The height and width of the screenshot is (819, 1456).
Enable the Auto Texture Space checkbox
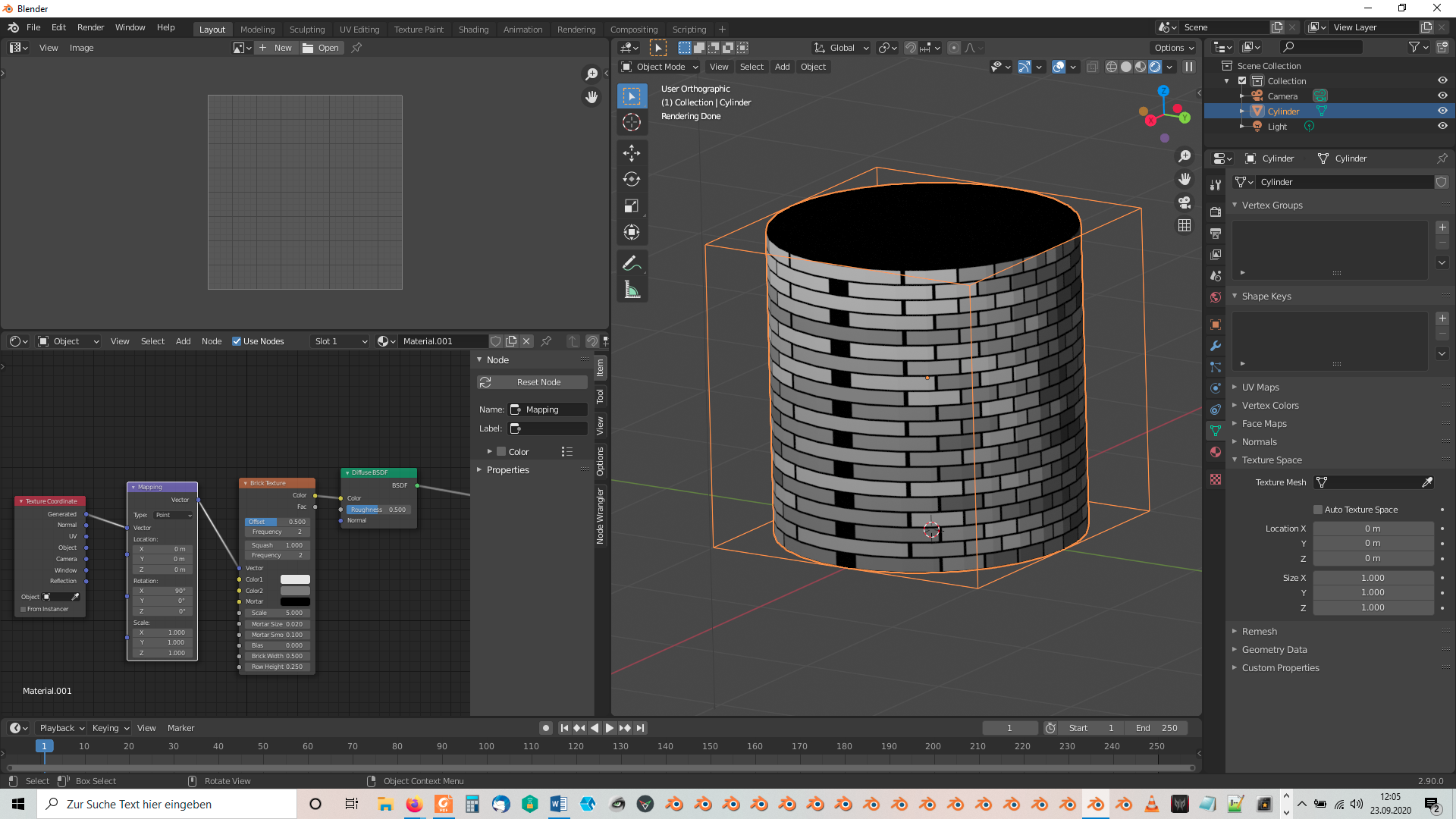point(1318,510)
